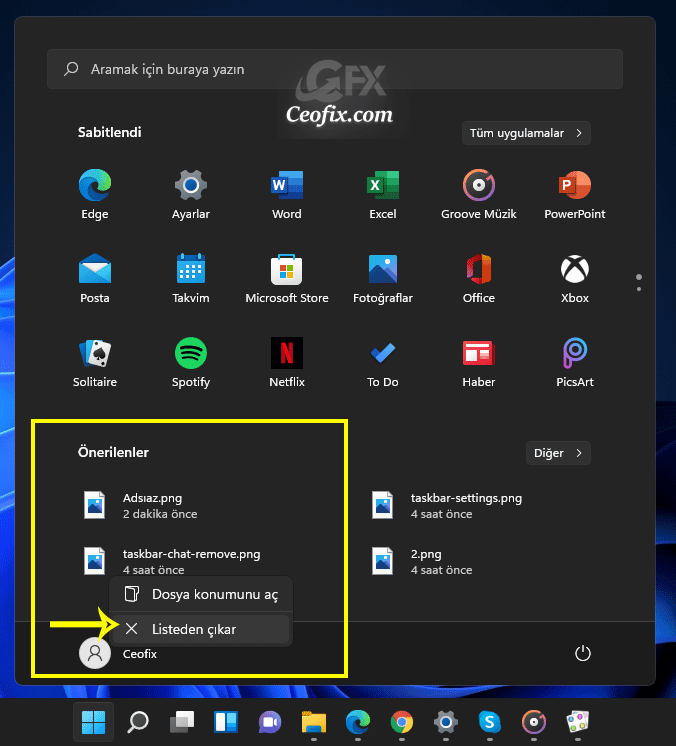
Task: Open the Office app
Action: 479,278
